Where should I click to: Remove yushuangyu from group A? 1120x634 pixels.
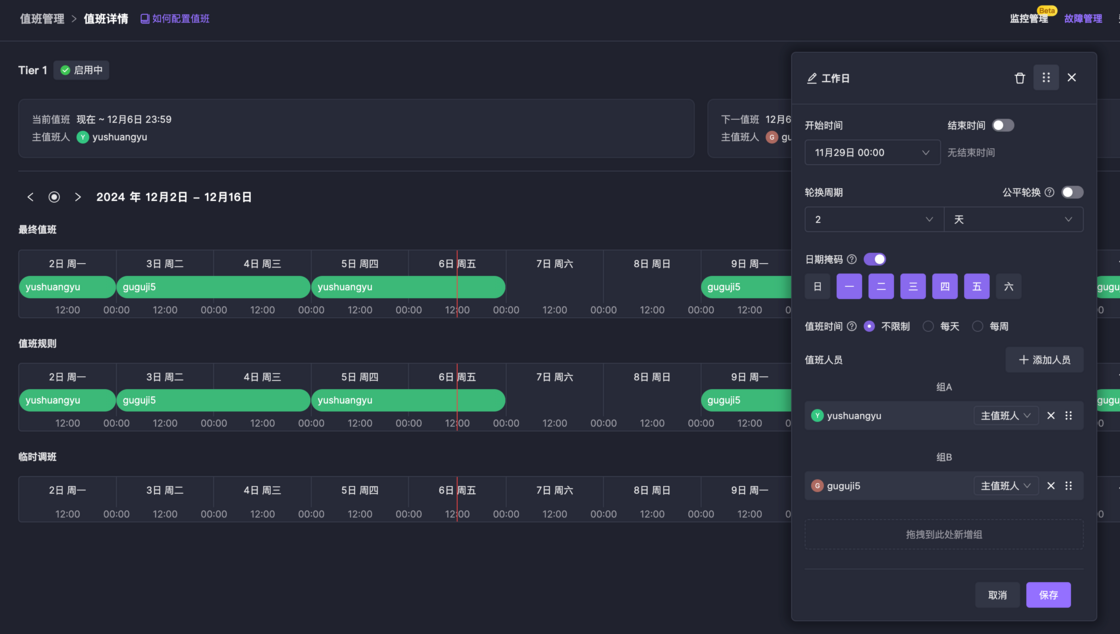(1050, 416)
